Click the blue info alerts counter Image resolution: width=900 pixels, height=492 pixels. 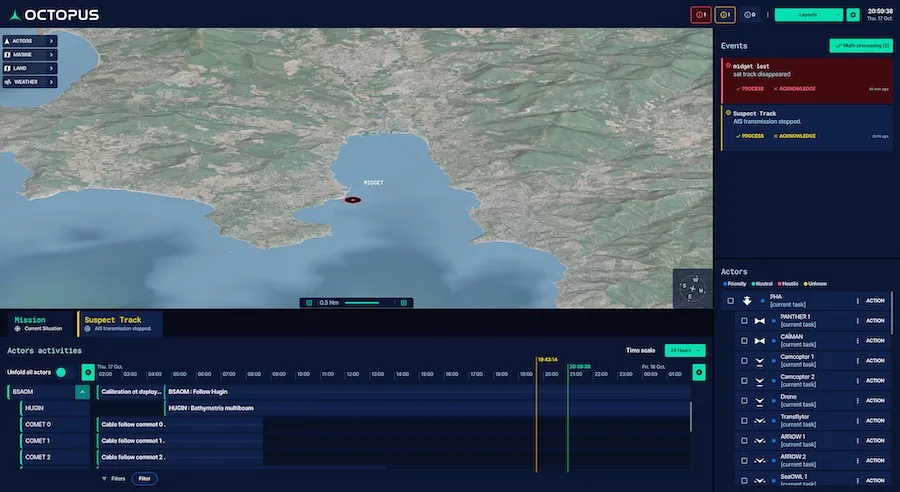coord(749,15)
